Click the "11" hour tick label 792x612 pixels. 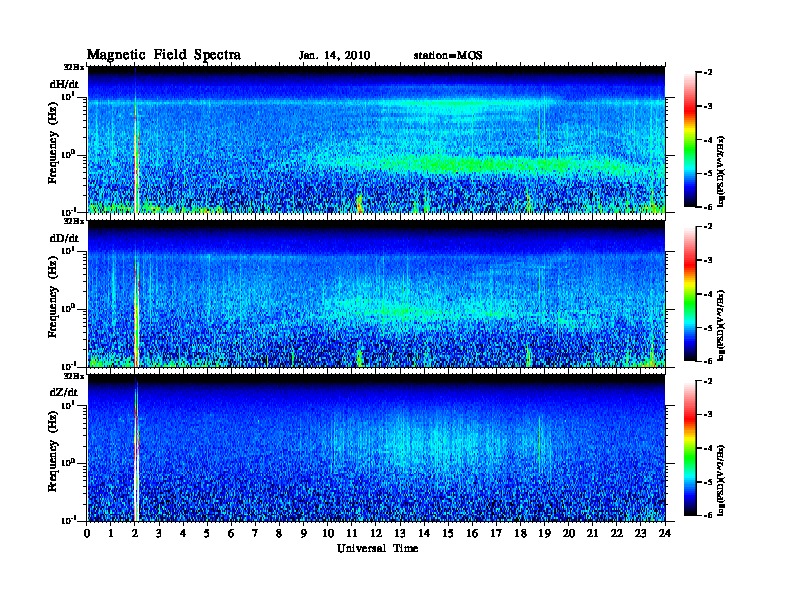[352, 533]
